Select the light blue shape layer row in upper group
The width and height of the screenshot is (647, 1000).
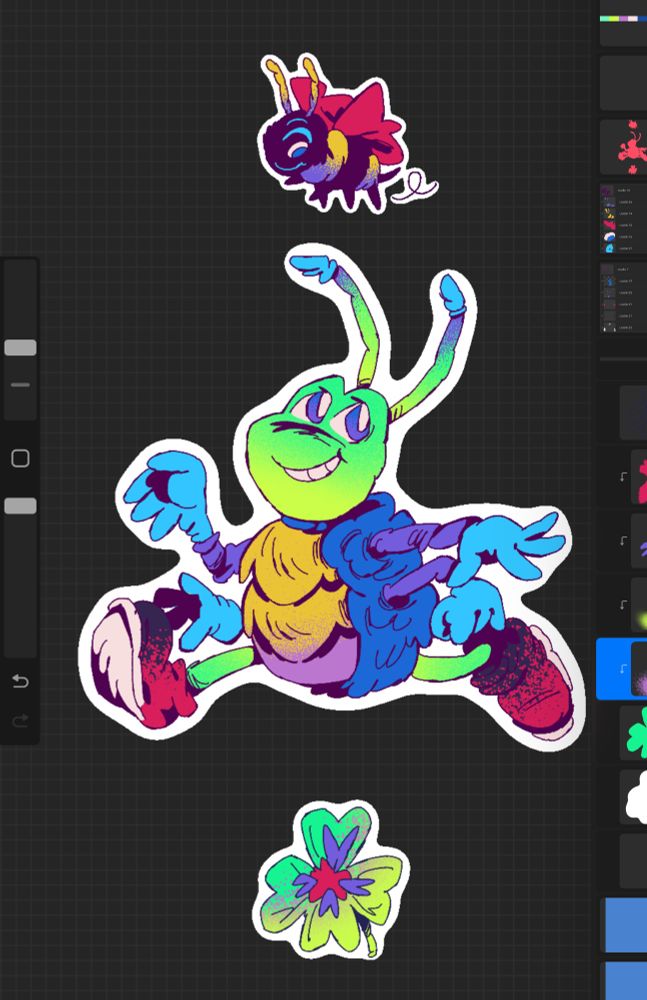coord(623,248)
